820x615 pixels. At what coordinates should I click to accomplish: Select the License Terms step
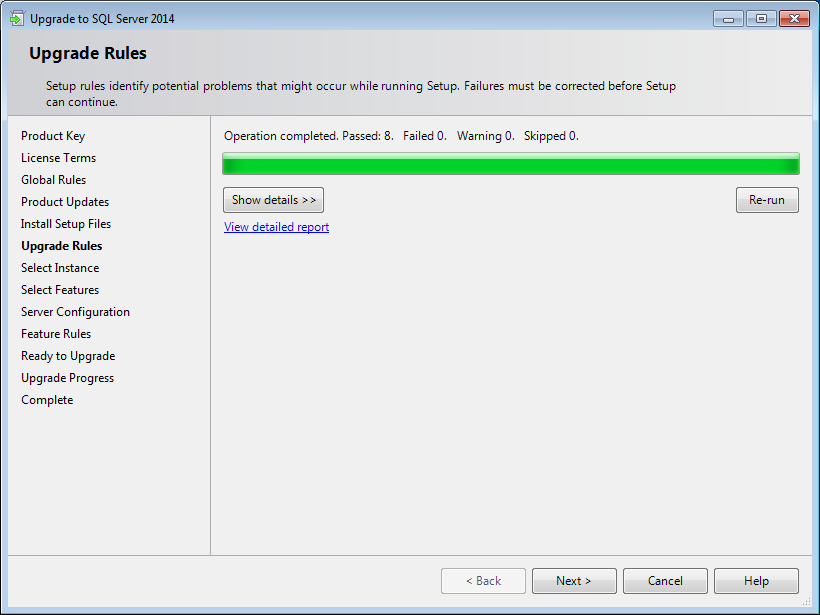click(59, 158)
